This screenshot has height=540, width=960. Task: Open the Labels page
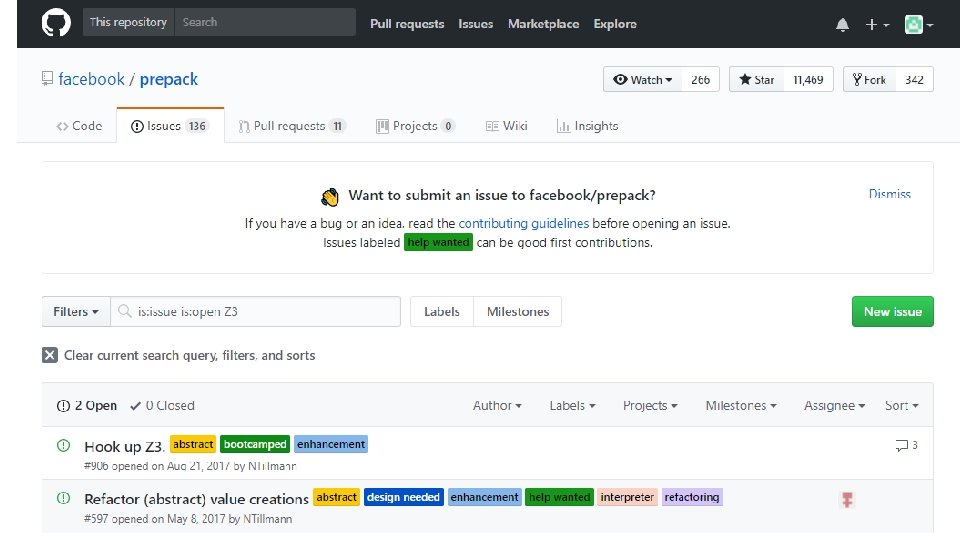[442, 312]
